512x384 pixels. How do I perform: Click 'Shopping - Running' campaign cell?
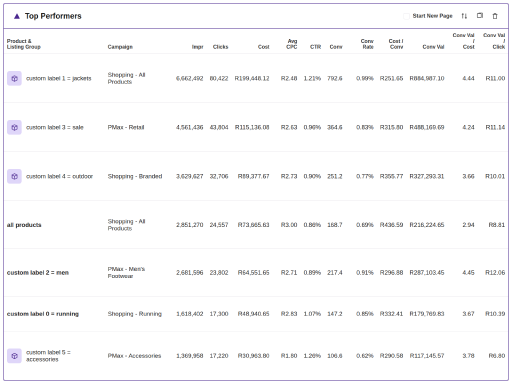point(135,314)
